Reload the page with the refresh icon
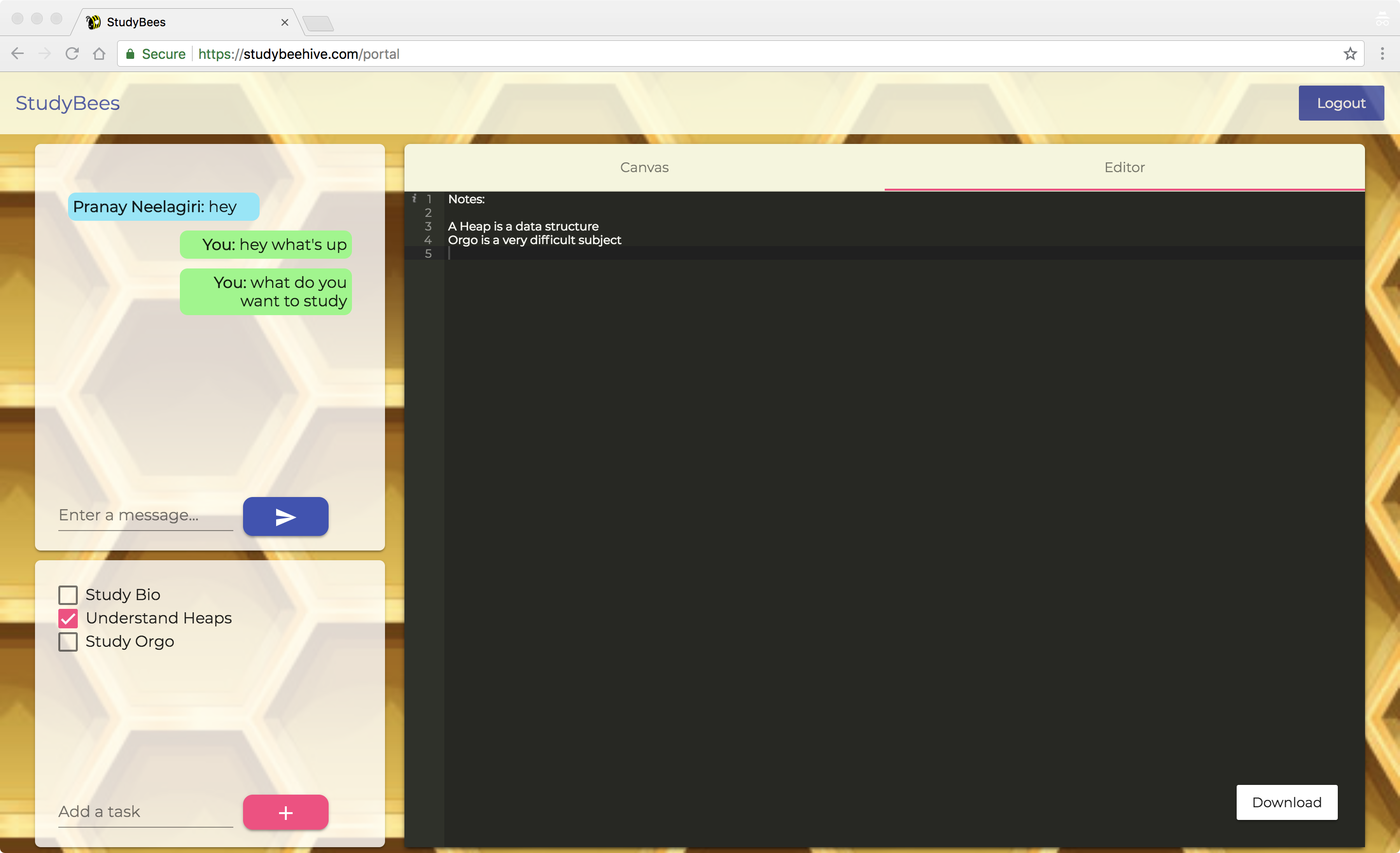This screenshot has width=1400, height=853. [x=71, y=53]
